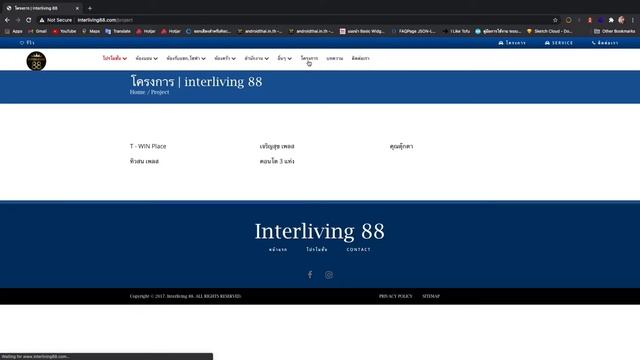Expand the second navigation menu dropdown
Viewport: 640px width, 360px height.
147,58
